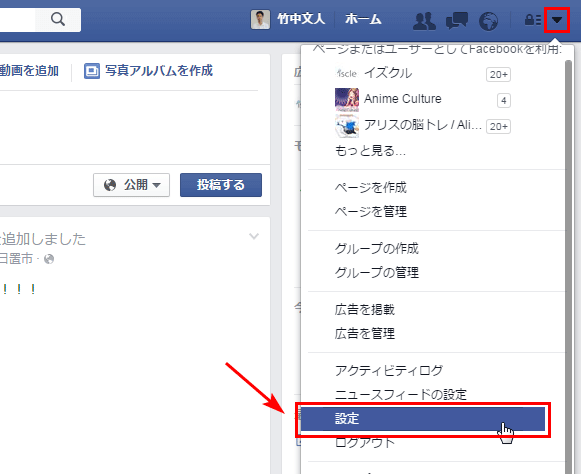Click the 日置市 location link

click(x=16, y=259)
